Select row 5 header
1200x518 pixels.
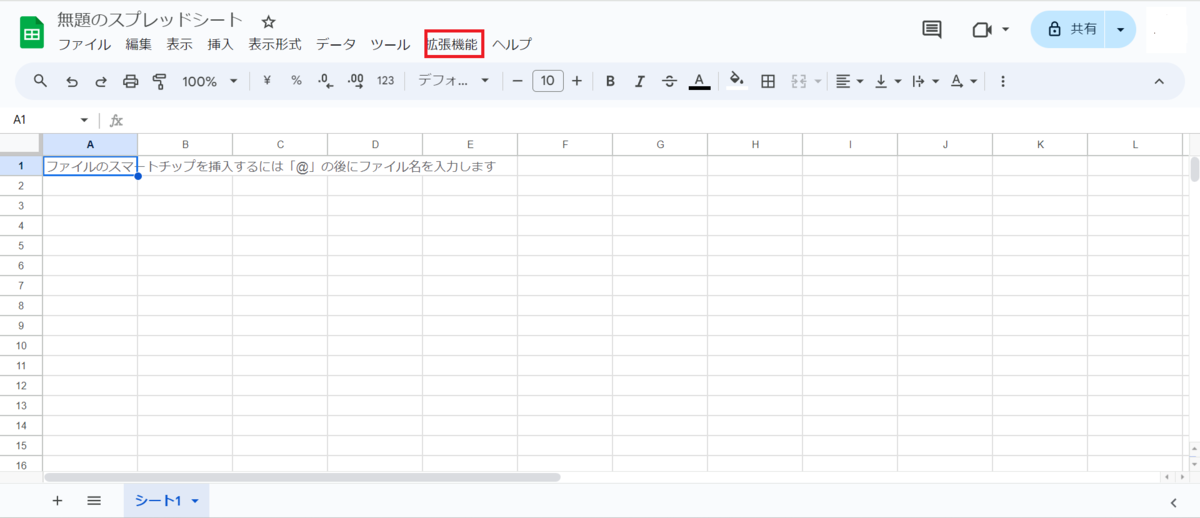[x=21, y=245]
